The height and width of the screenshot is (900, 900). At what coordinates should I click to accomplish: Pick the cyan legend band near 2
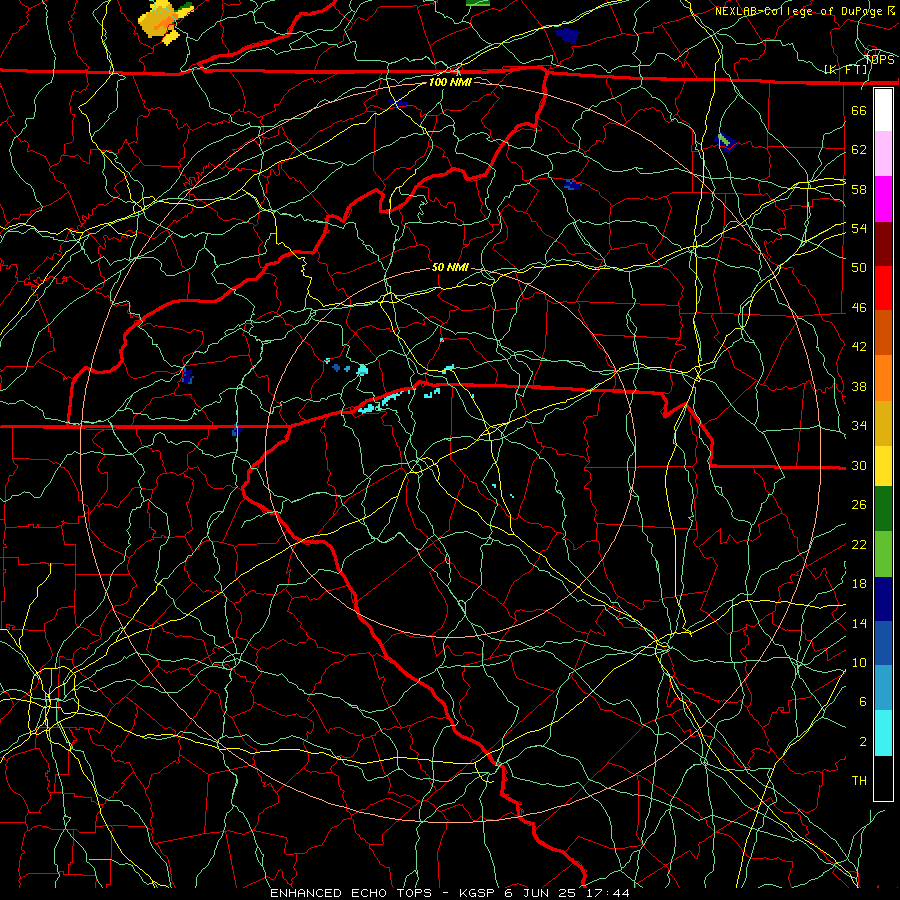pyautogui.click(x=883, y=733)
